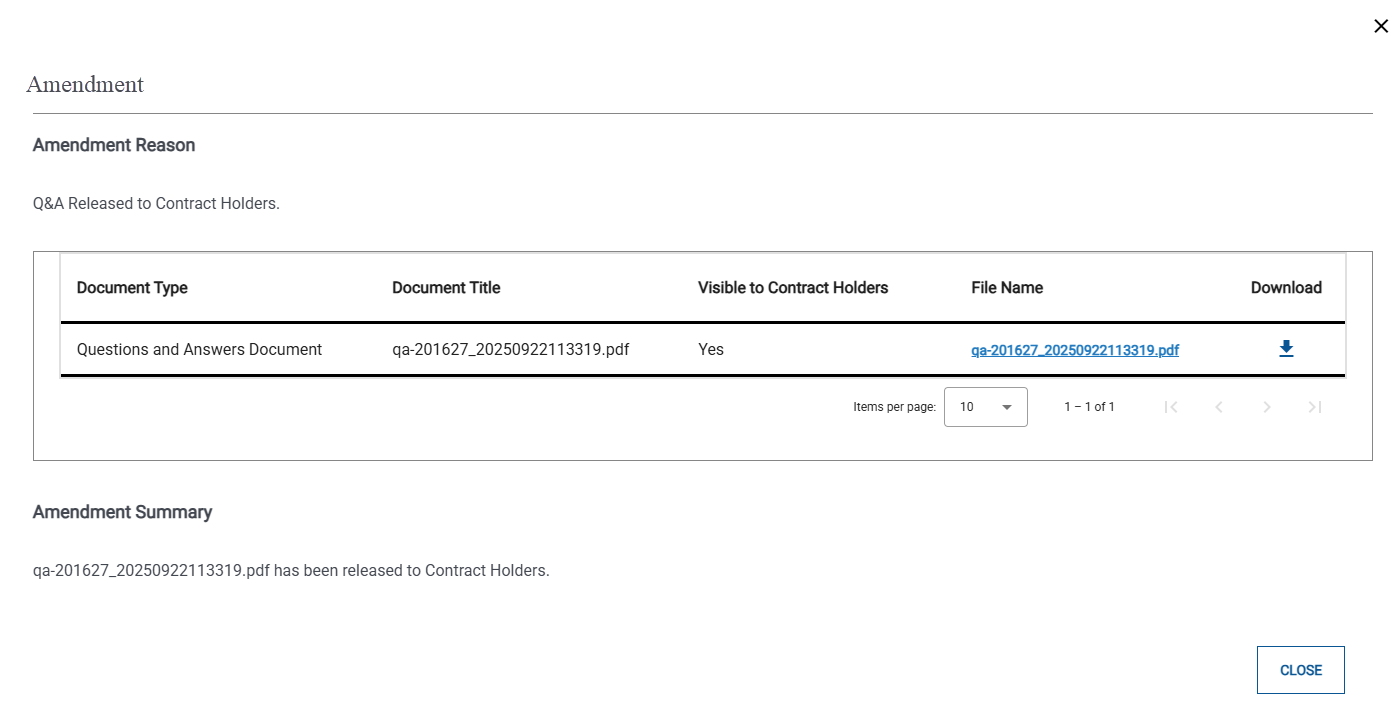Go to the next page of documents
The width and height of the screenshot is (1399, 712).
click(1267, 407)
